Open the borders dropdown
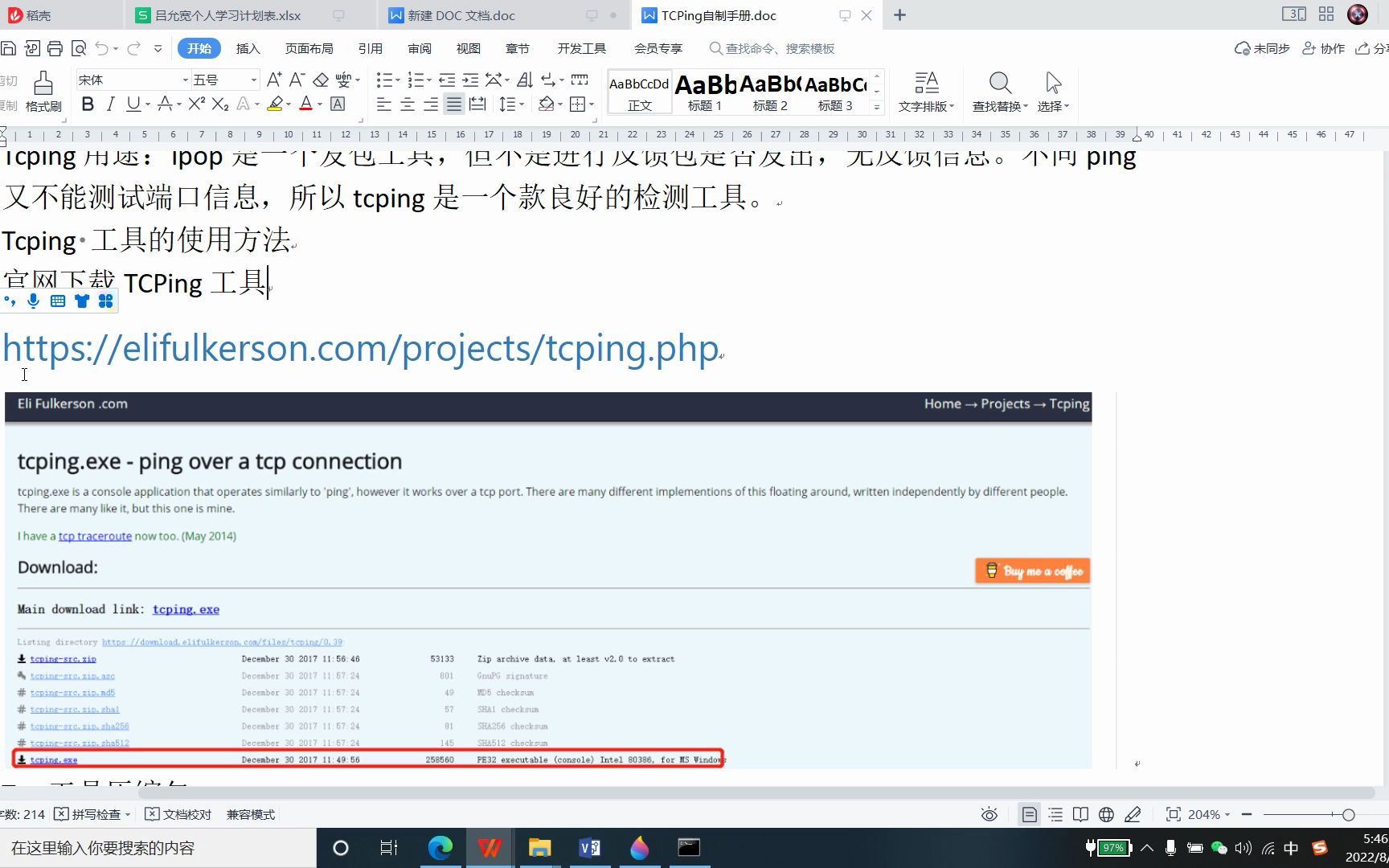 coord(591,104)
